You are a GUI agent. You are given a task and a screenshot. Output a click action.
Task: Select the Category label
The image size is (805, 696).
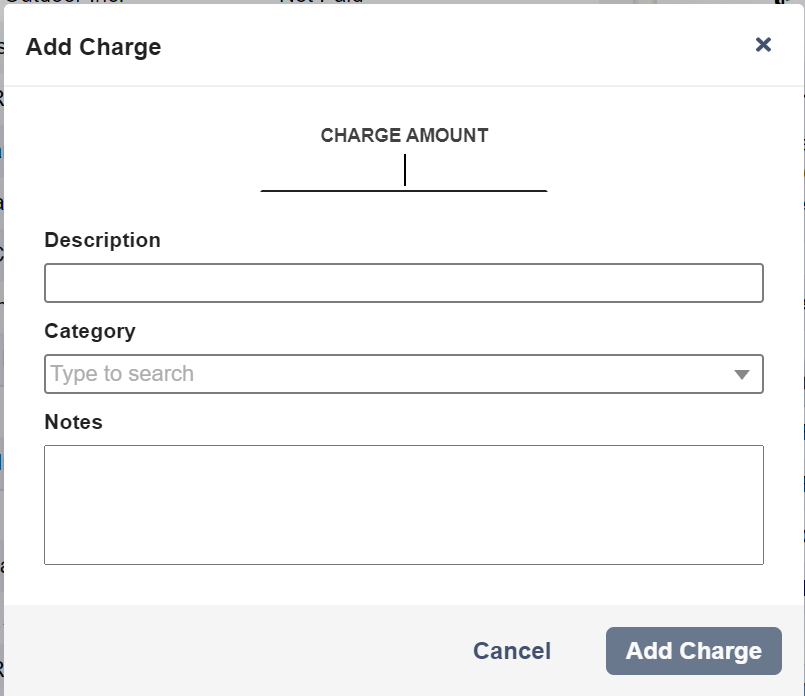coord(90,332)
